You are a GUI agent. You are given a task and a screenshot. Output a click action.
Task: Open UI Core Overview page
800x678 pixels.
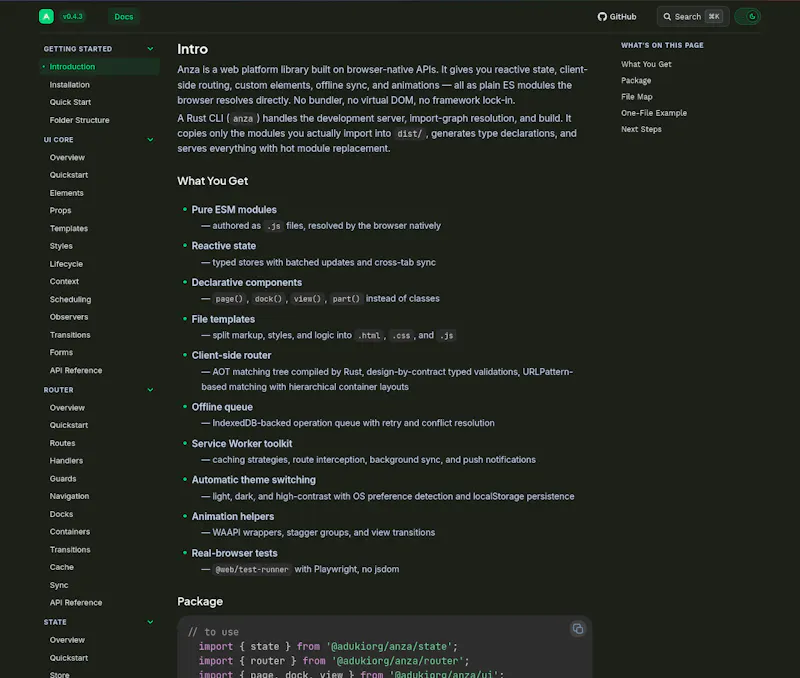tap(67, 158)
